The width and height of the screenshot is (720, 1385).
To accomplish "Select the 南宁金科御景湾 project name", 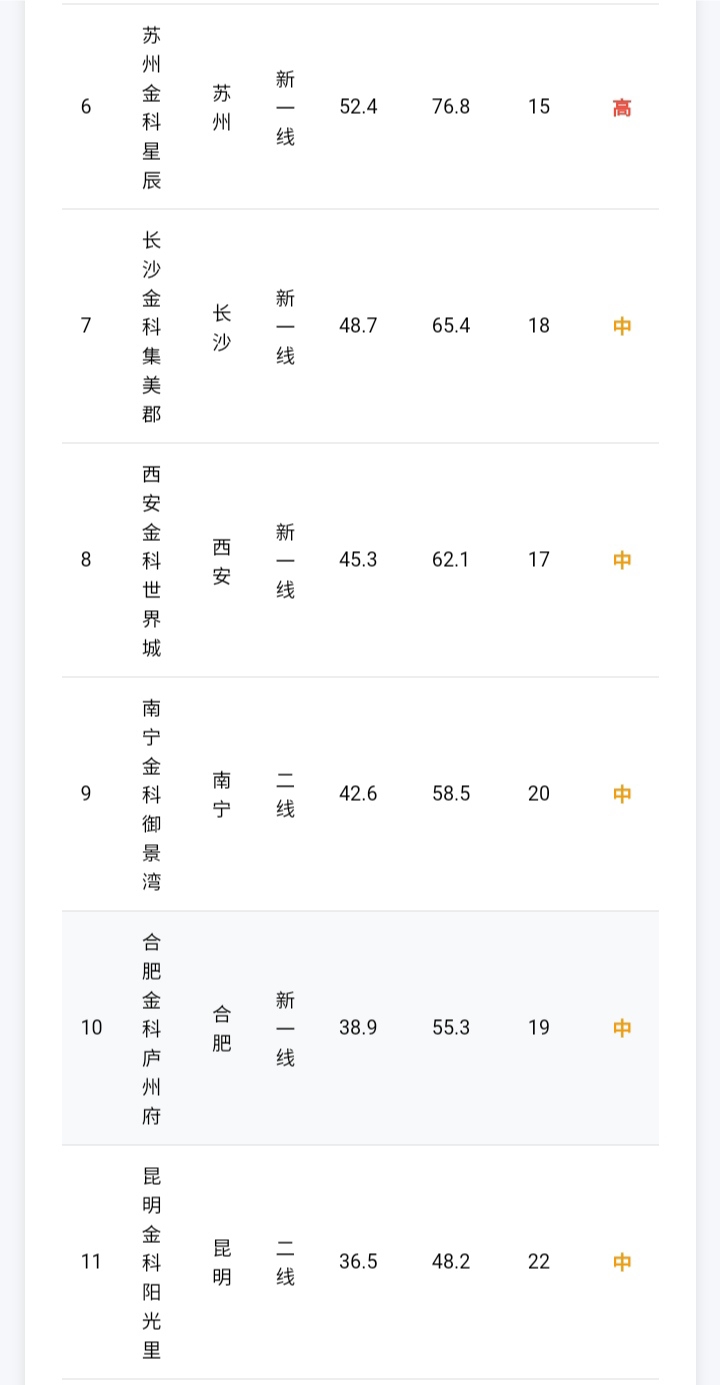I will [x=151, y=794].
